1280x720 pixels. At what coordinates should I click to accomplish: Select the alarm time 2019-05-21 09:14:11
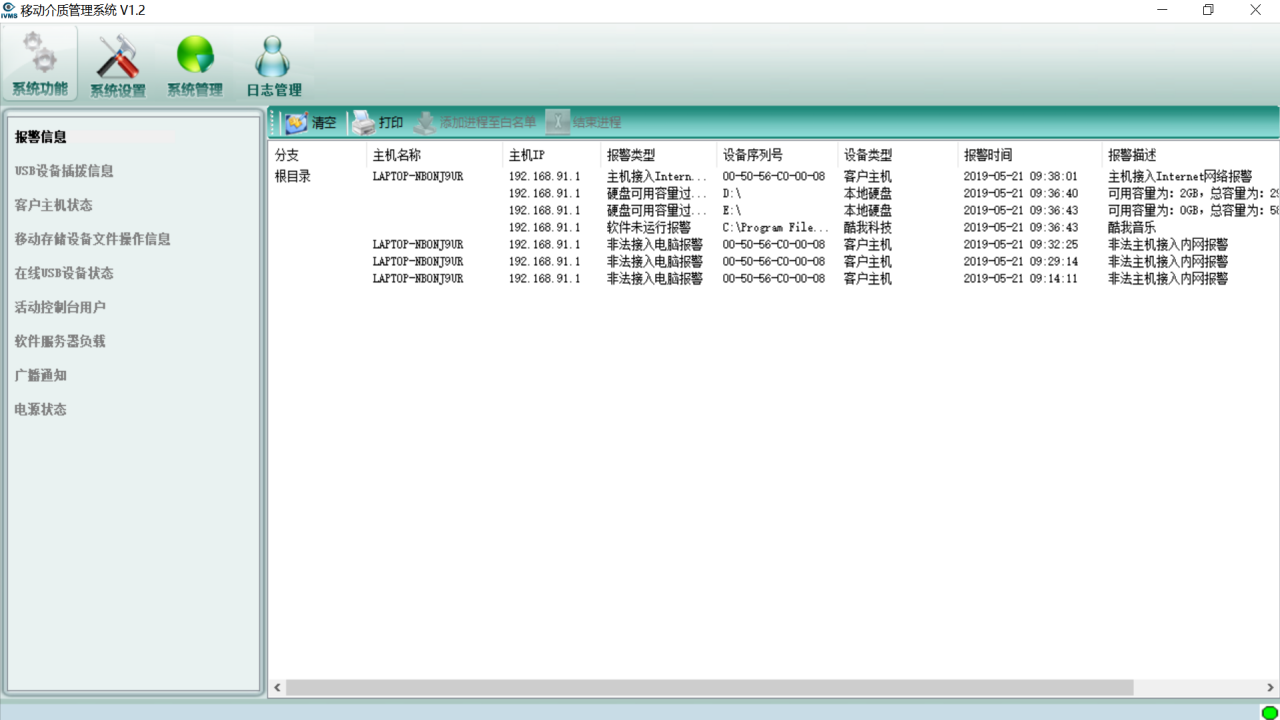coord(1020,278)
